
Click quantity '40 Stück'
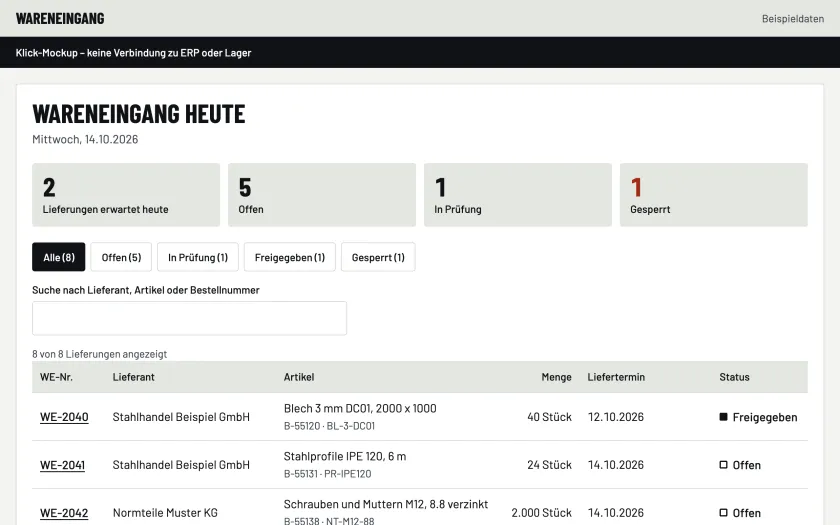[549, 417]
